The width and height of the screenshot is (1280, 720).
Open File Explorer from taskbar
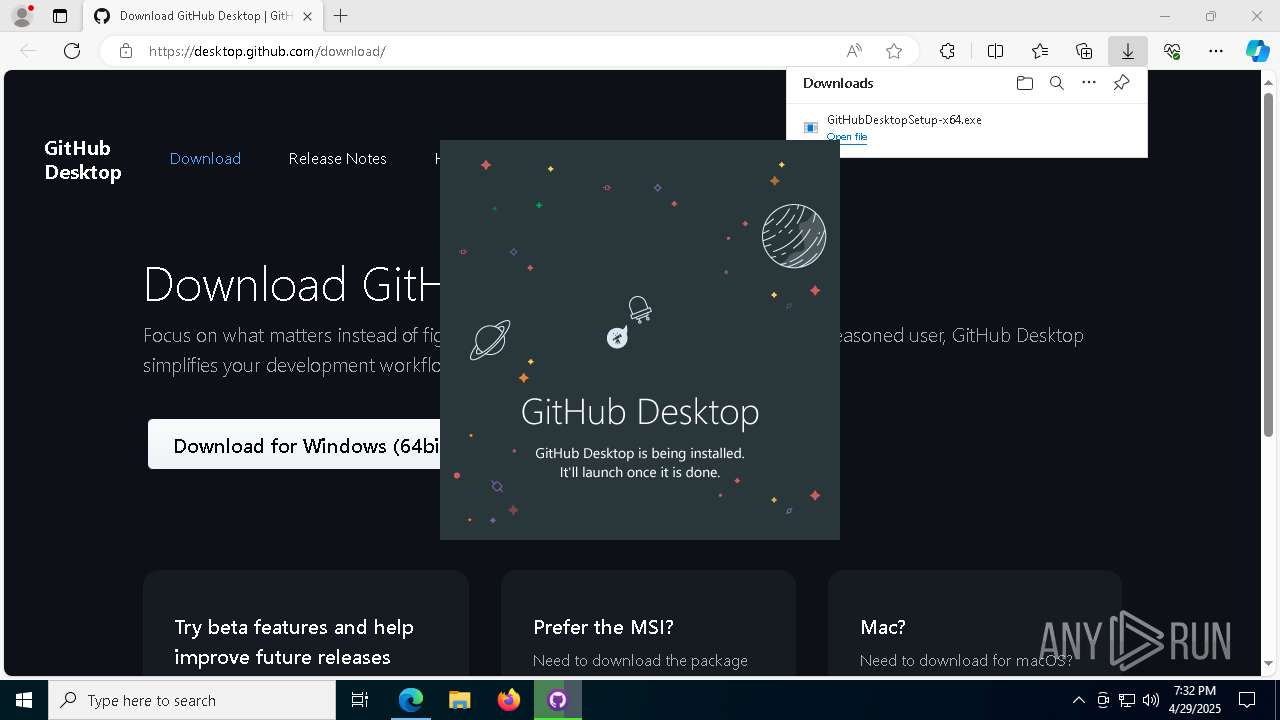[459, 700]
